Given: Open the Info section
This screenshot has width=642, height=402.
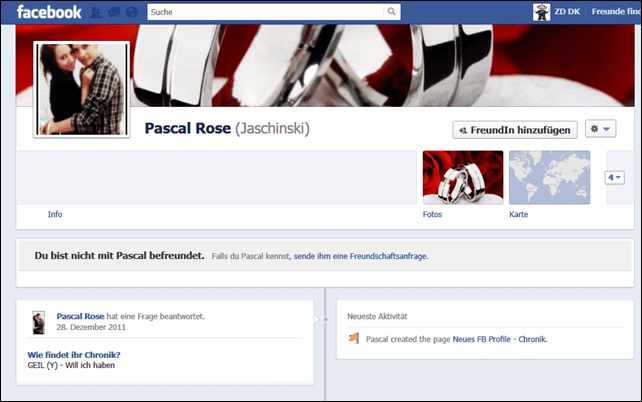Looking at the screenshot, I should coord(55,214).
